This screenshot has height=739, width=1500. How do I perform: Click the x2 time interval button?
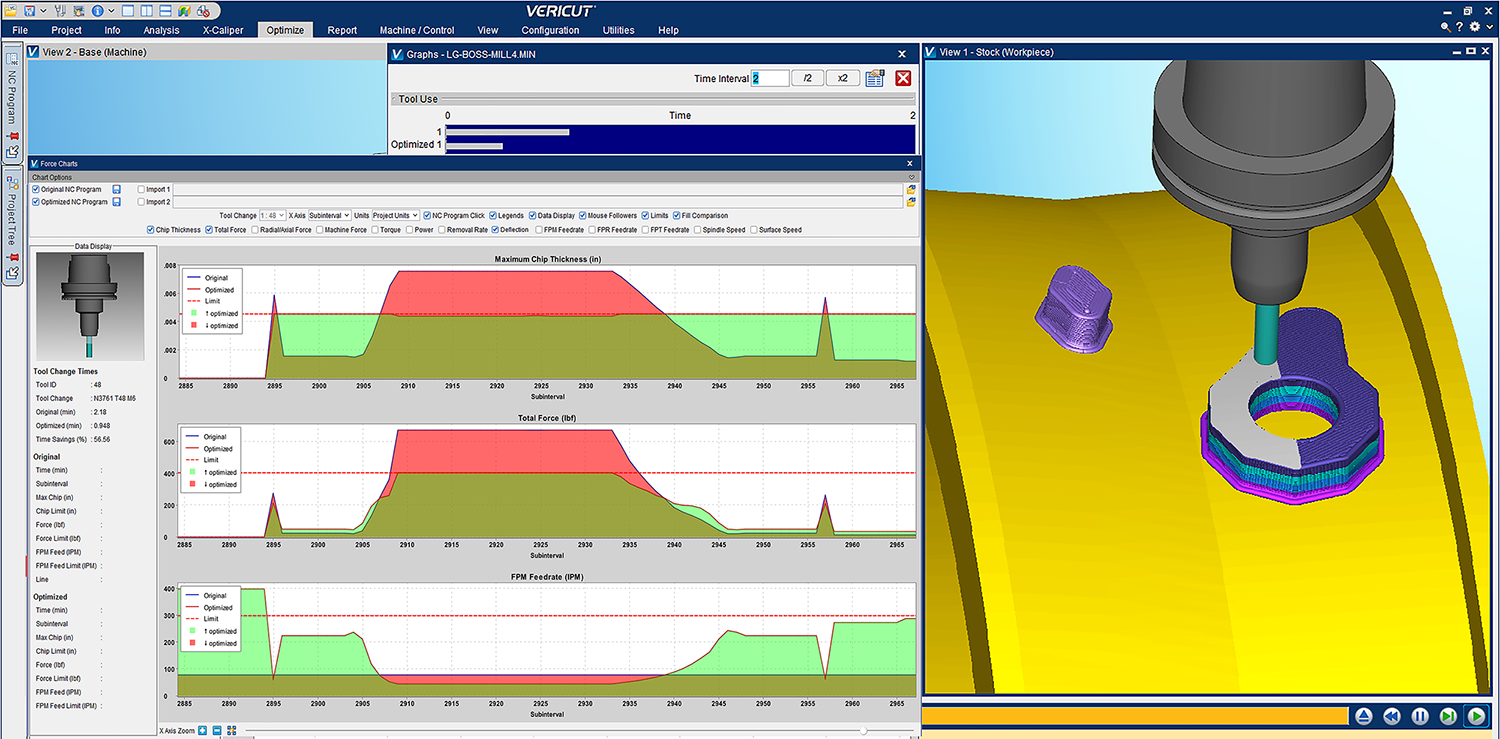[842, 78]
